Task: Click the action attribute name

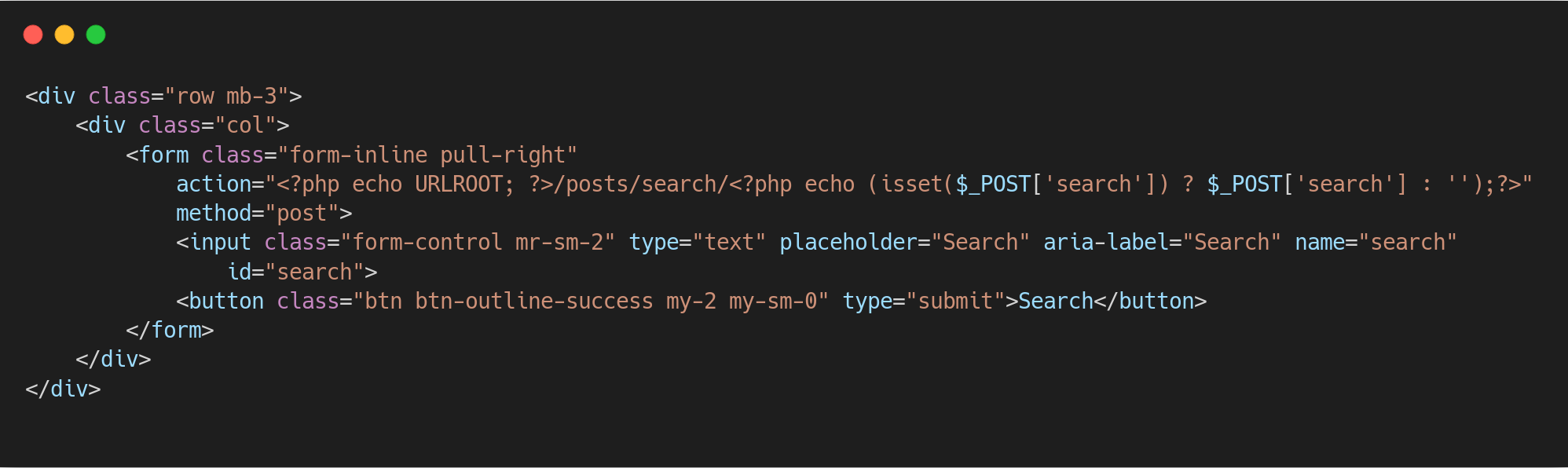Action: pos(214,184)
